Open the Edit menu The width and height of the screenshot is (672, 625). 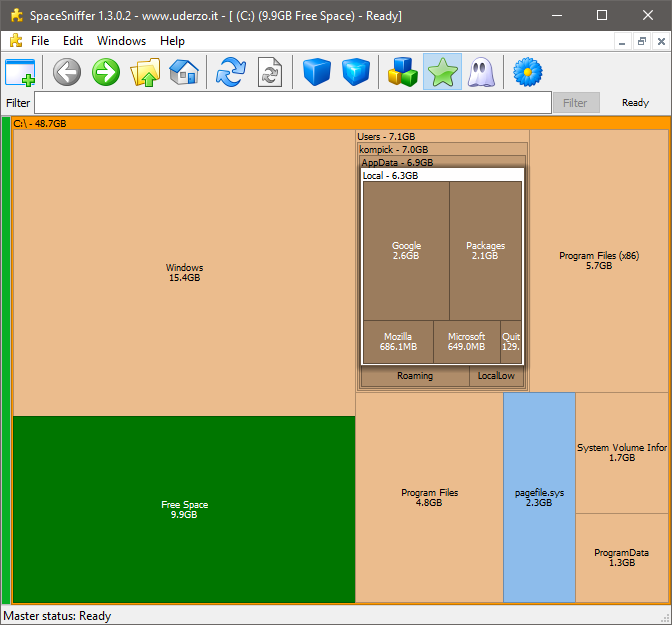[73, 41]
